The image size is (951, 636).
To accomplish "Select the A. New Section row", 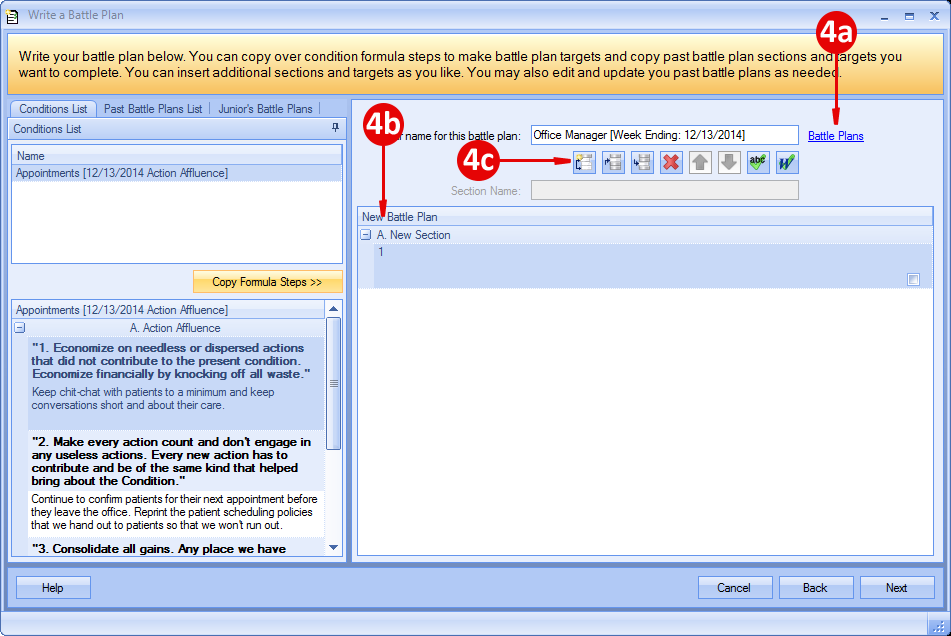I will point(645,235).
